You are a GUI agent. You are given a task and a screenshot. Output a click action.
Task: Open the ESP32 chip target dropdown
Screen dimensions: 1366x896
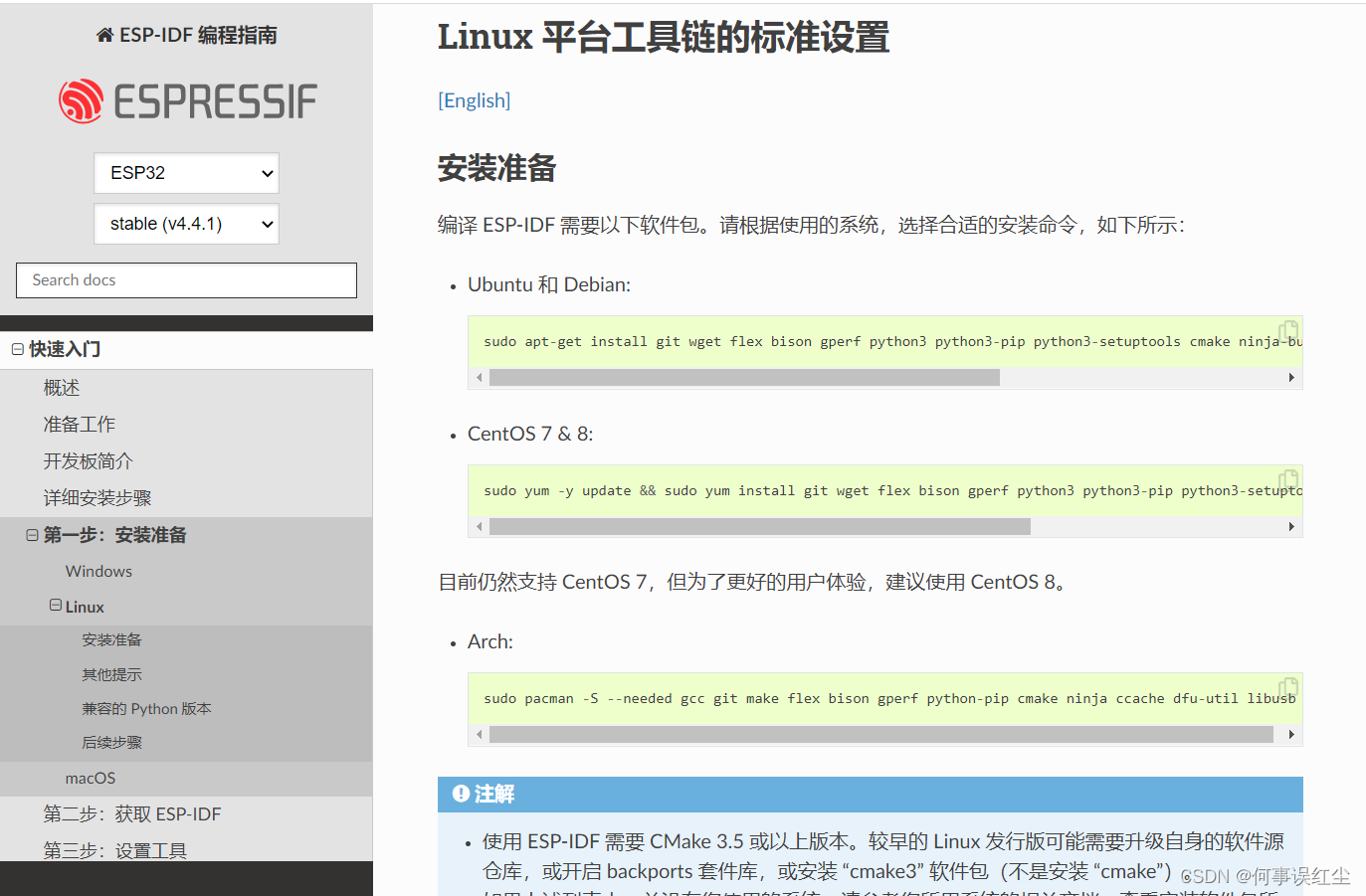(x=186, y=173)
